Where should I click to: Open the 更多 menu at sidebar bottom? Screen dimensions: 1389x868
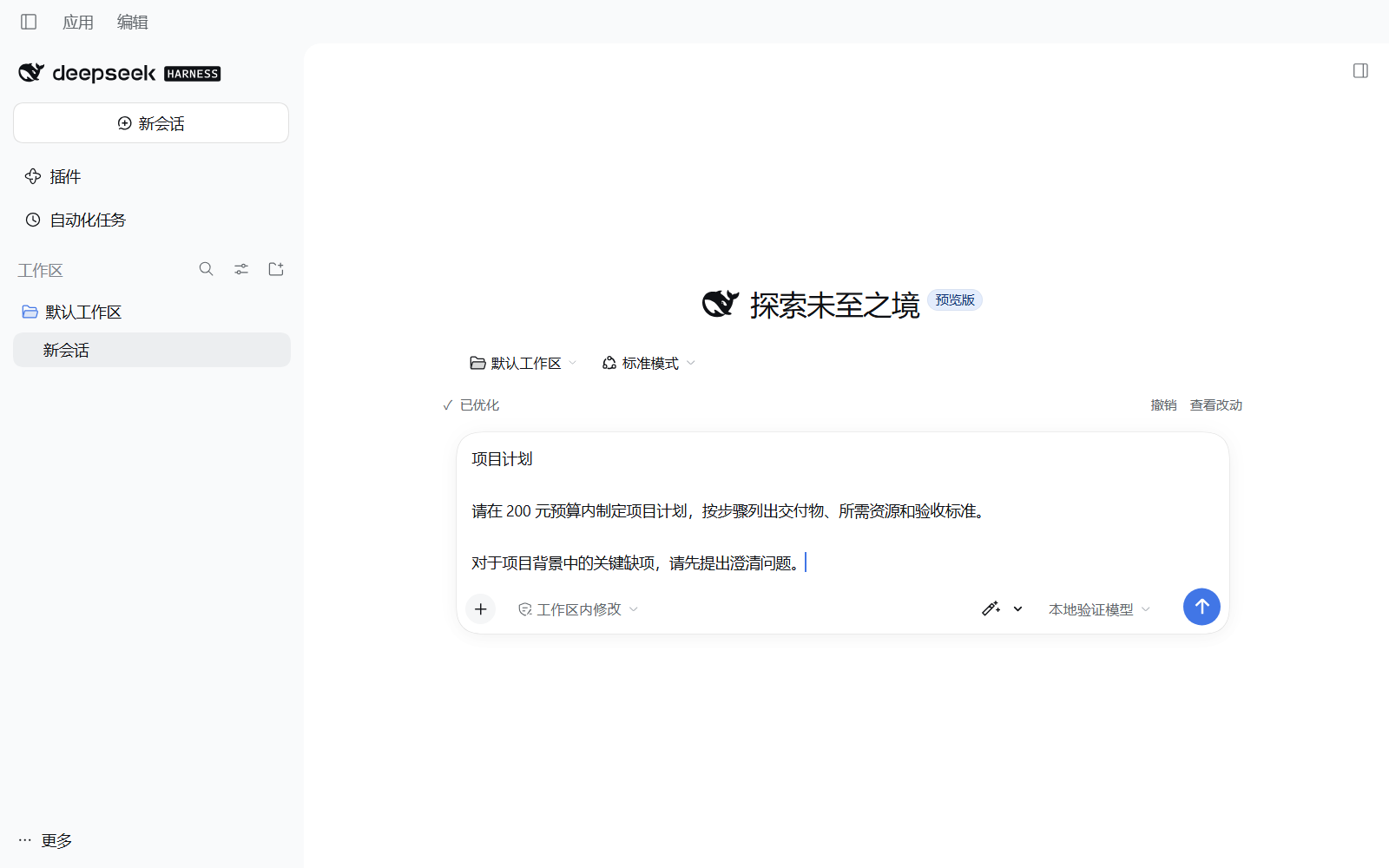(45, 840)
